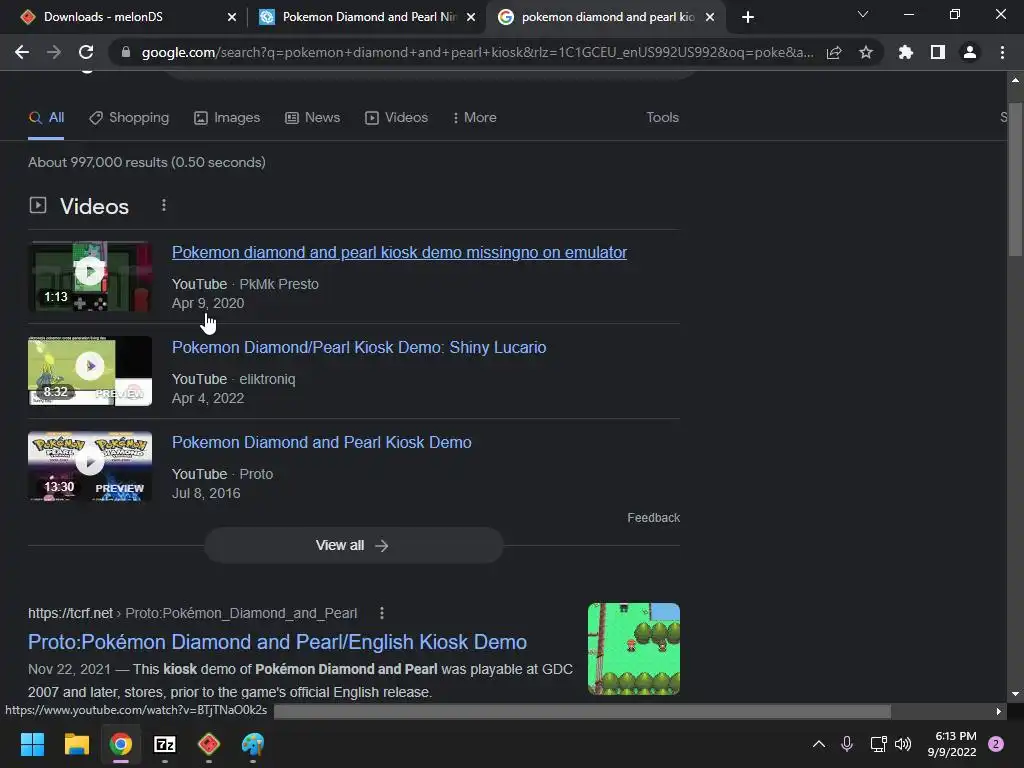Viewport: 1024px width, 768px height.
Task: Open the Paint app taskbar icon
Action: [253, 744]
